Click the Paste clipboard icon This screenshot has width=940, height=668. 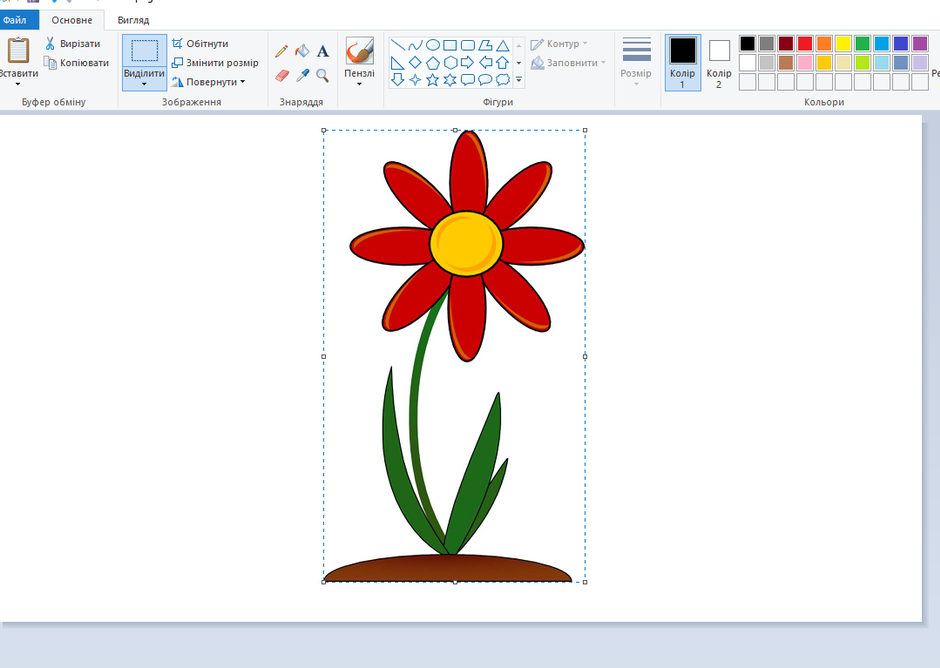coord(18,50)
